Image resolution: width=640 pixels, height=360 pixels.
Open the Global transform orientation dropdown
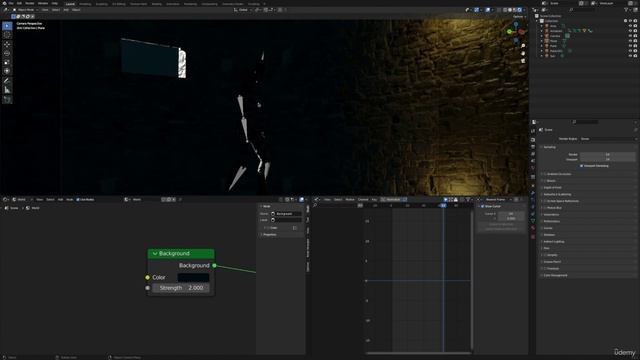242,10
